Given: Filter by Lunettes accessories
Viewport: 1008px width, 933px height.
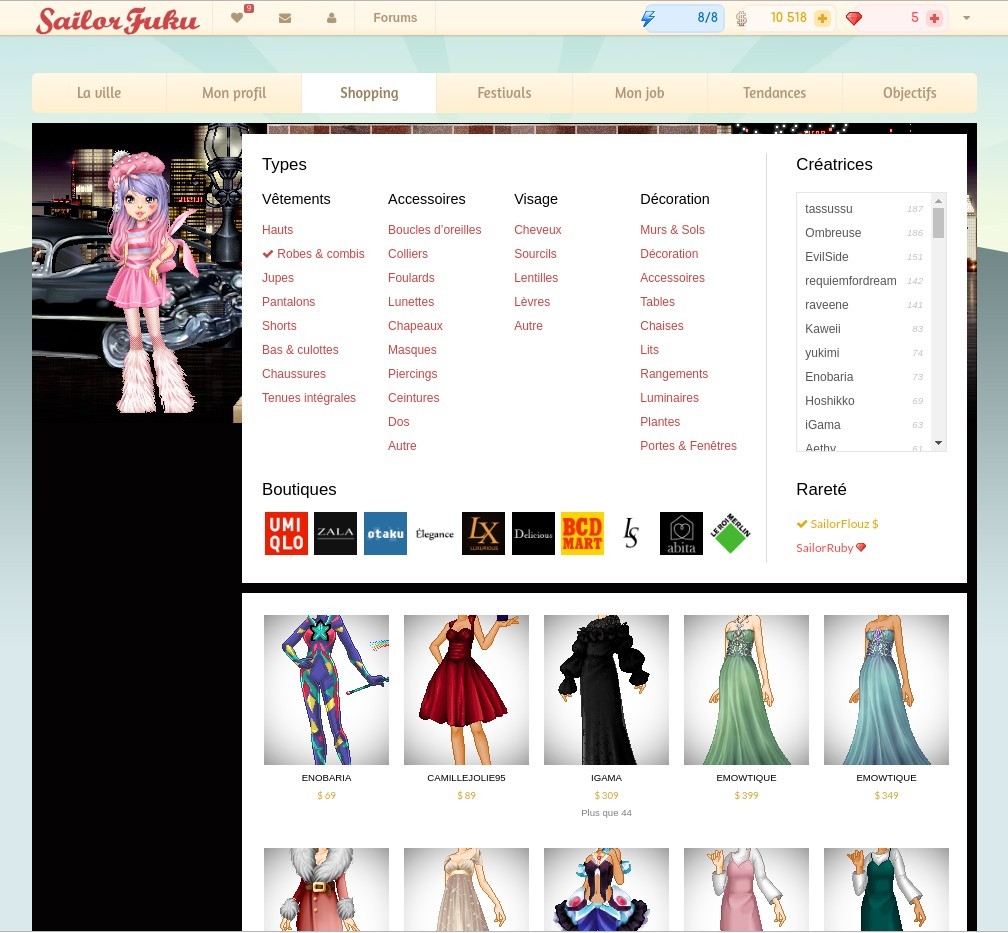Looking at the screenshot, I should click(x=411, y=302).
